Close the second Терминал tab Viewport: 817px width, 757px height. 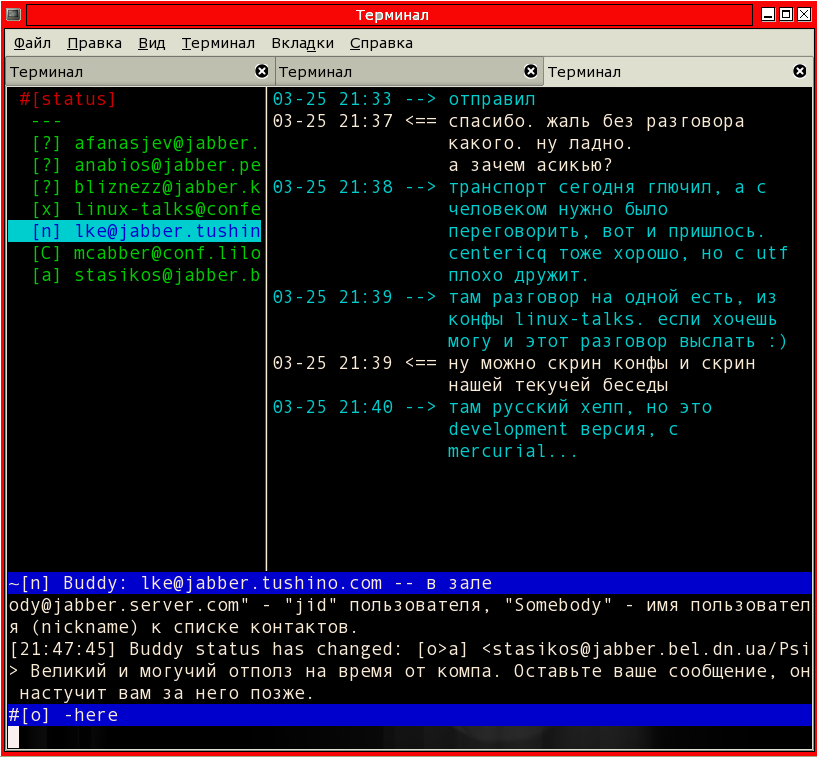pyautogui.click(x=531, y=71)
